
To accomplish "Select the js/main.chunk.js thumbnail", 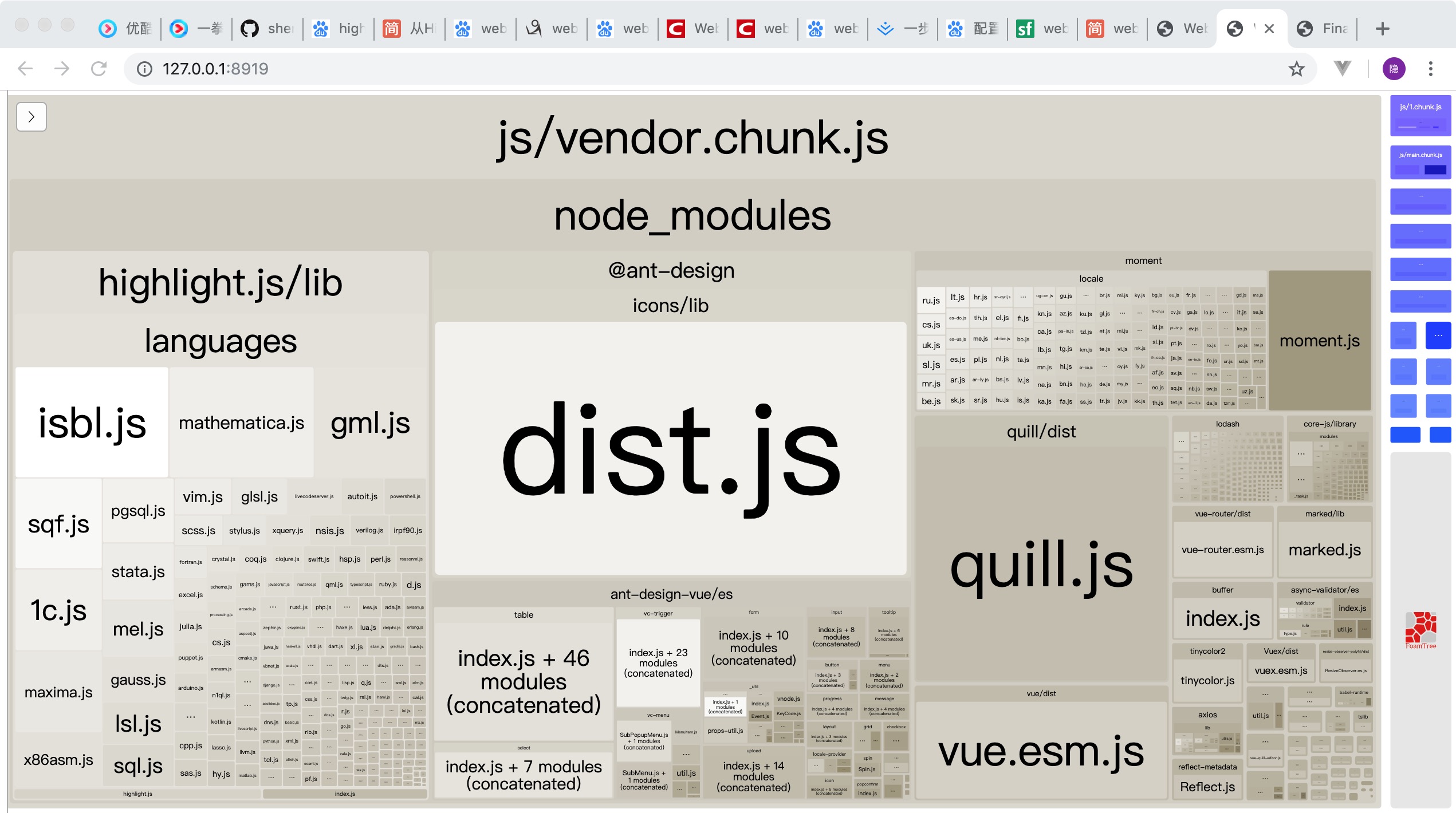I will pos(1420,163).
